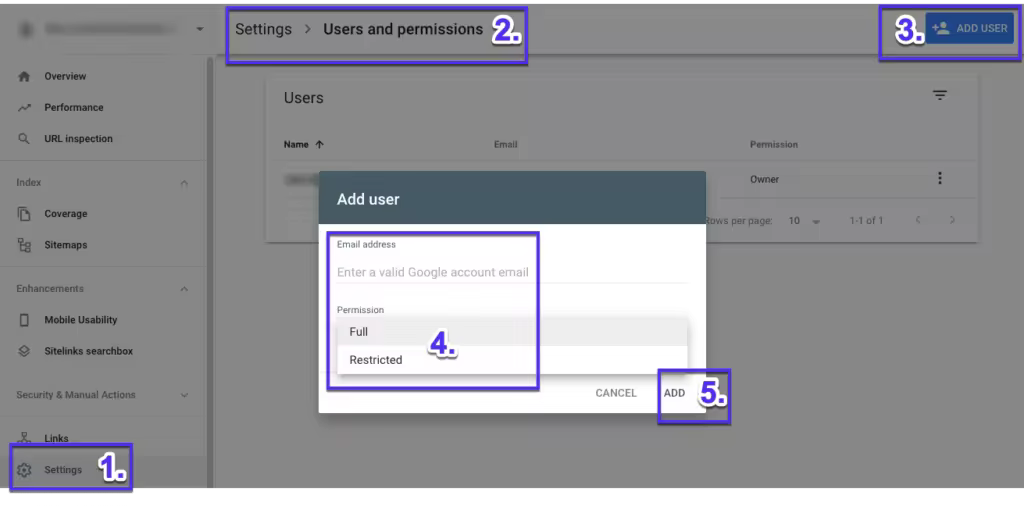Click the Sitelinks searchbox layers icon
Image resolution: width=1024 pixels, height=506 pixels.
[x=24, y=351]
